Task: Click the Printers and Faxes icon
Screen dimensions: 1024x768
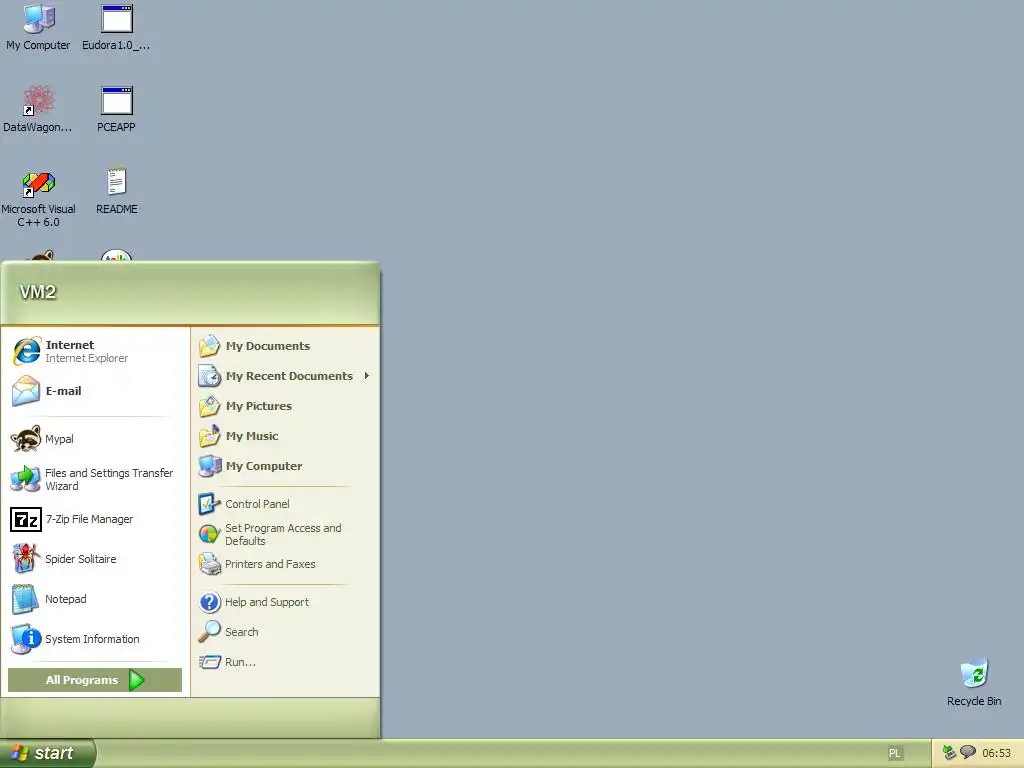Action: 210,564
